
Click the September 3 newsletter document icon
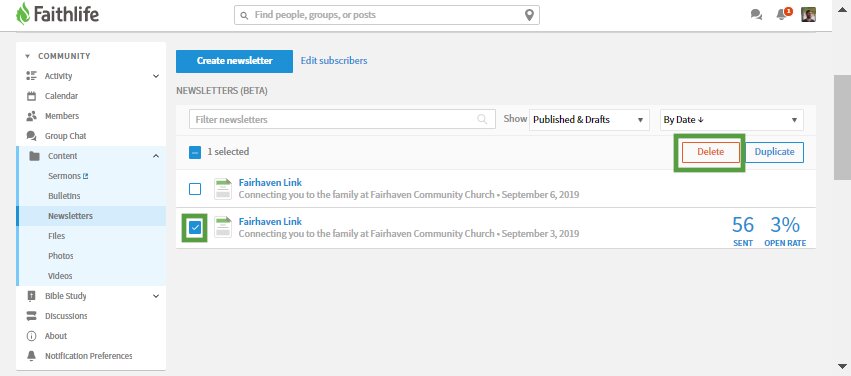pyautogui.click(x=223, y=227)
